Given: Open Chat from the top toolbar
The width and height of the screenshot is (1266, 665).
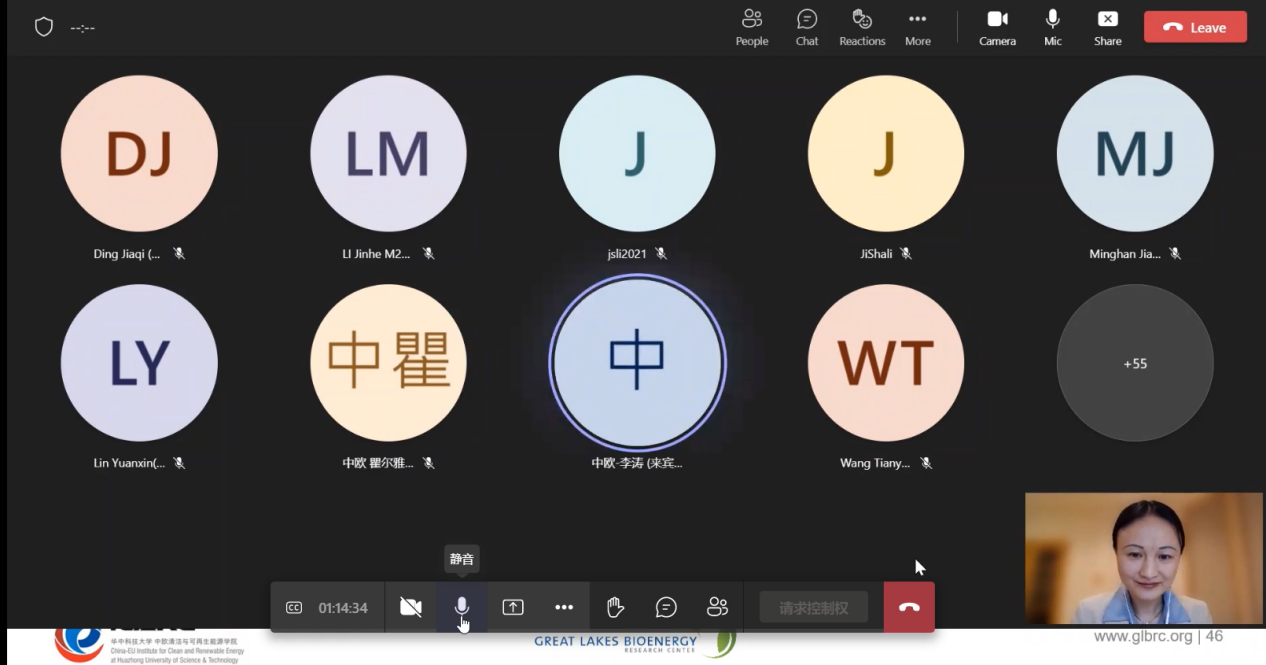Looking at the screenshot, I should pos(807,27).
